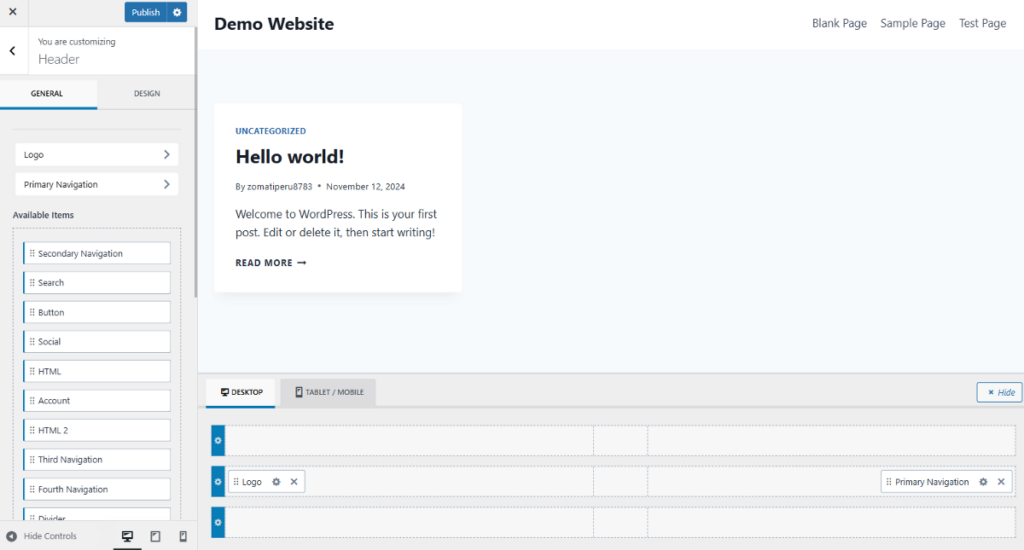Click author name zomatiperu8783
Viewport: 1024px width, 550px height.
[280, 187]
